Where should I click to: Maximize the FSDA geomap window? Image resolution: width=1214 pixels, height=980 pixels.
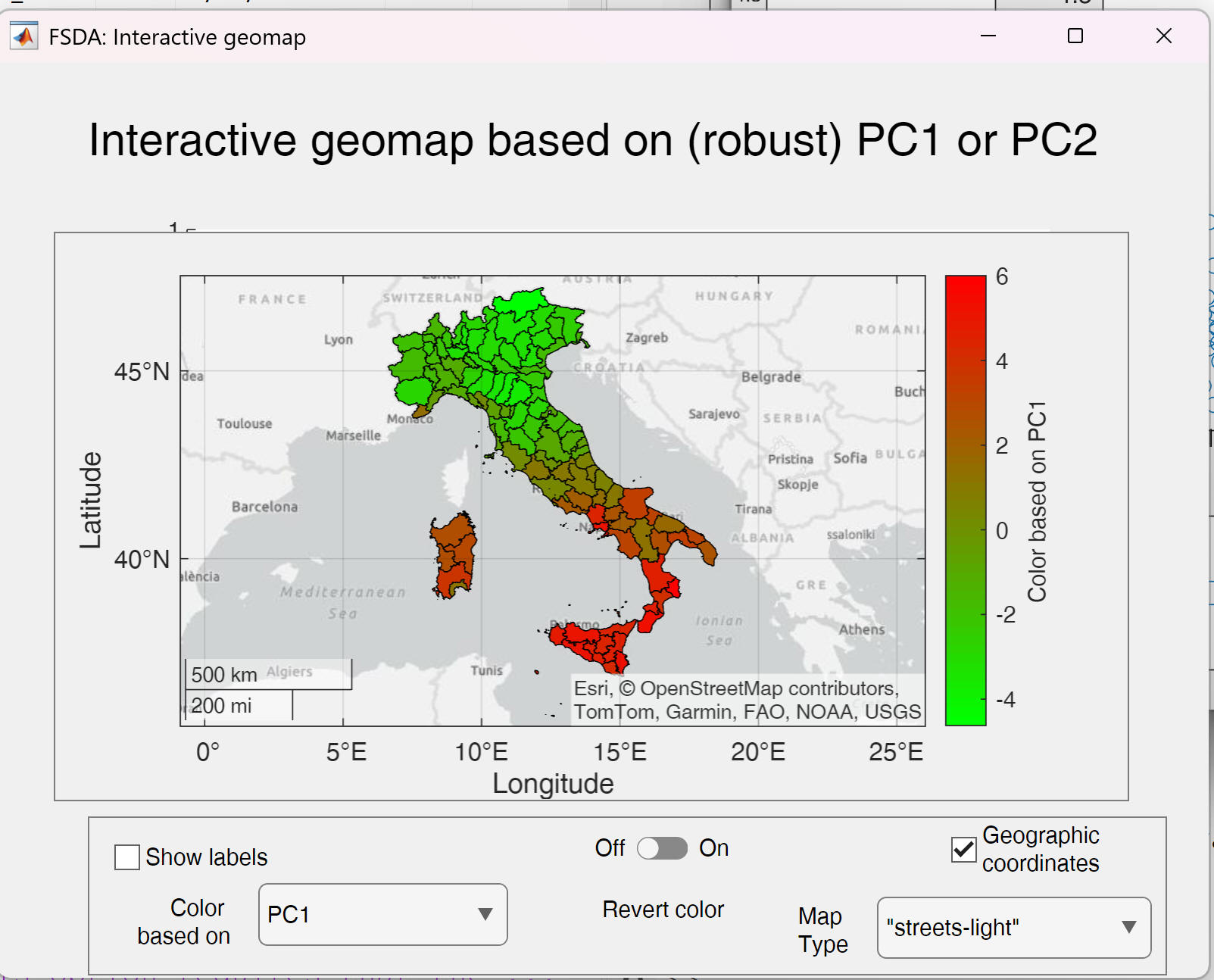tap(1075, 36)
